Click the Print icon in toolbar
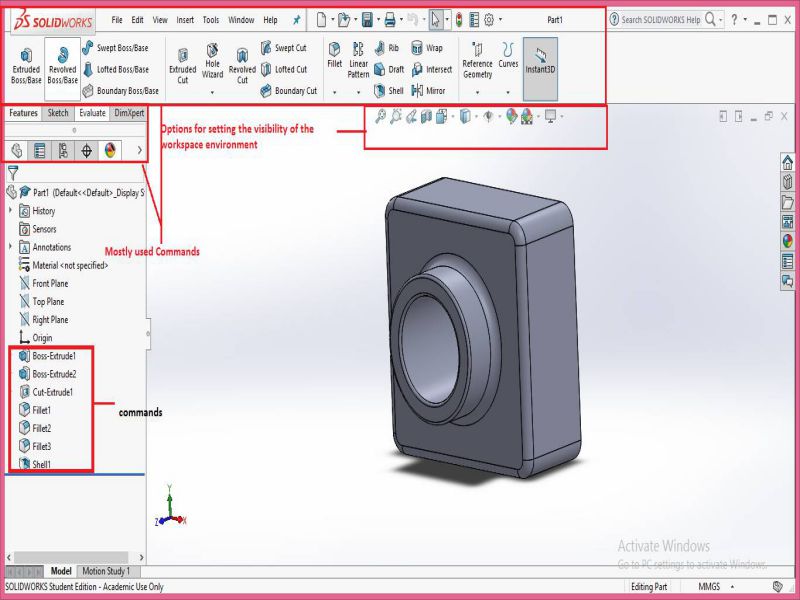The width and height of the screenshot is (800, 600). [x=390, y=20]
